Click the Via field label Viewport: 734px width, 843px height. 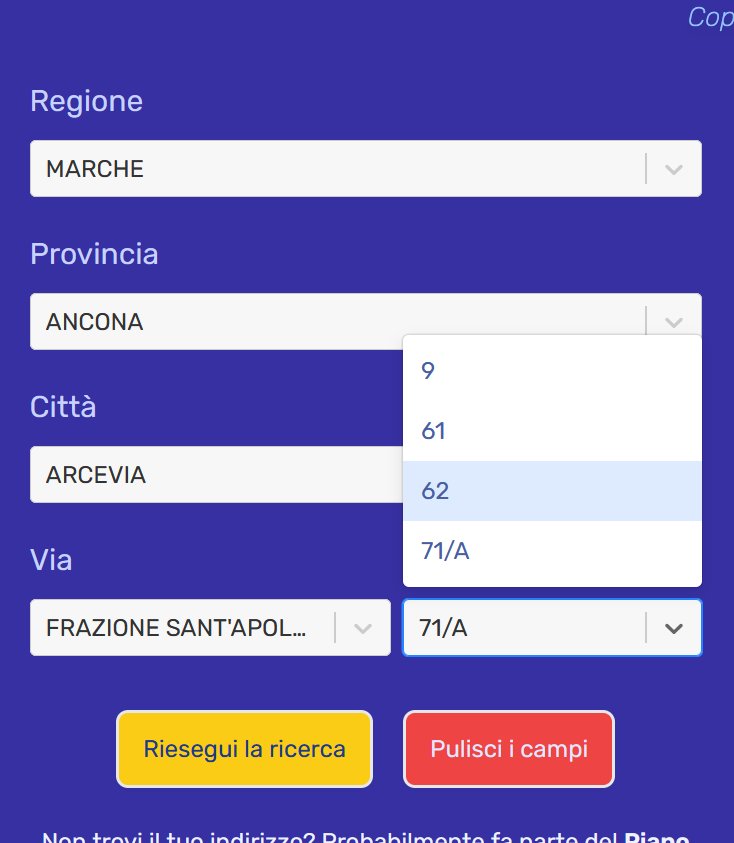(51, 560)
